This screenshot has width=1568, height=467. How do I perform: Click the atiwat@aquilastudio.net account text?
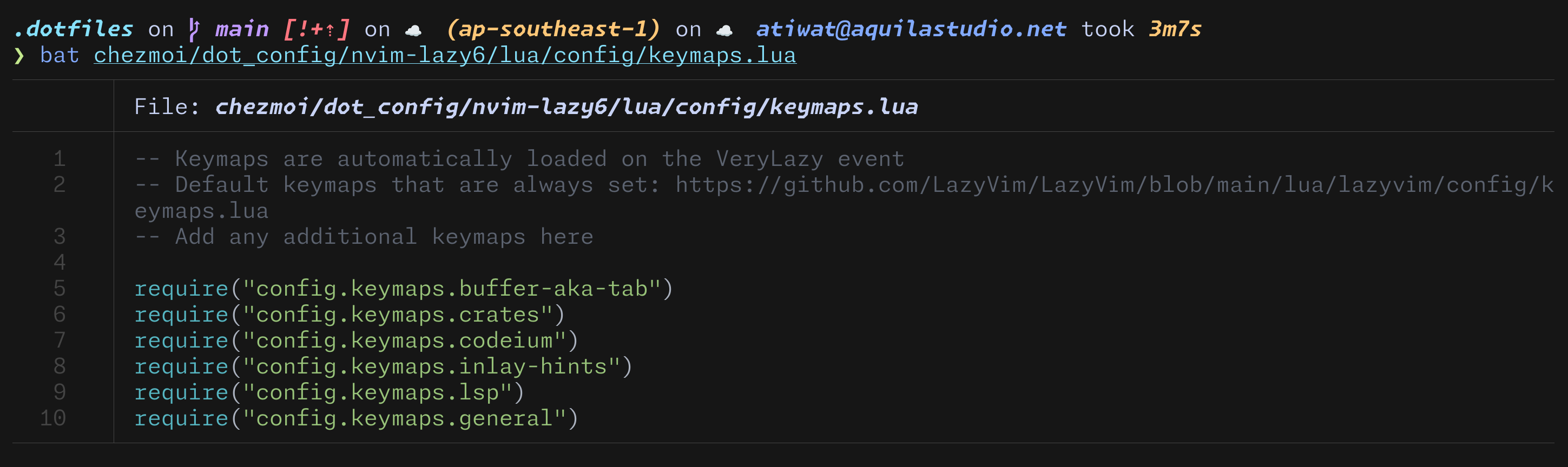911,29
